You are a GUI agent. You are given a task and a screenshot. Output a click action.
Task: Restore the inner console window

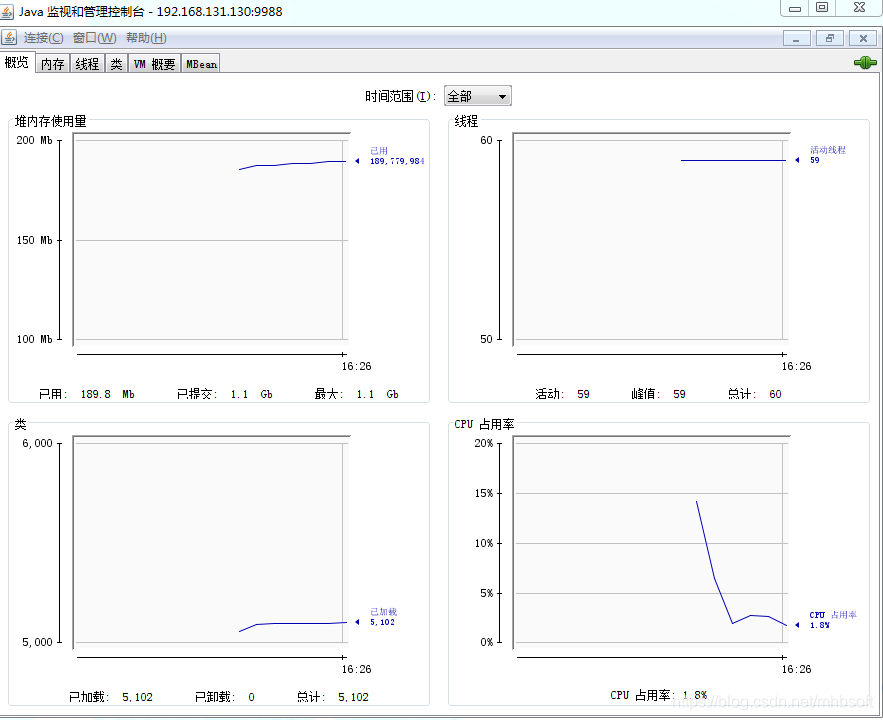tap(830, 38)
